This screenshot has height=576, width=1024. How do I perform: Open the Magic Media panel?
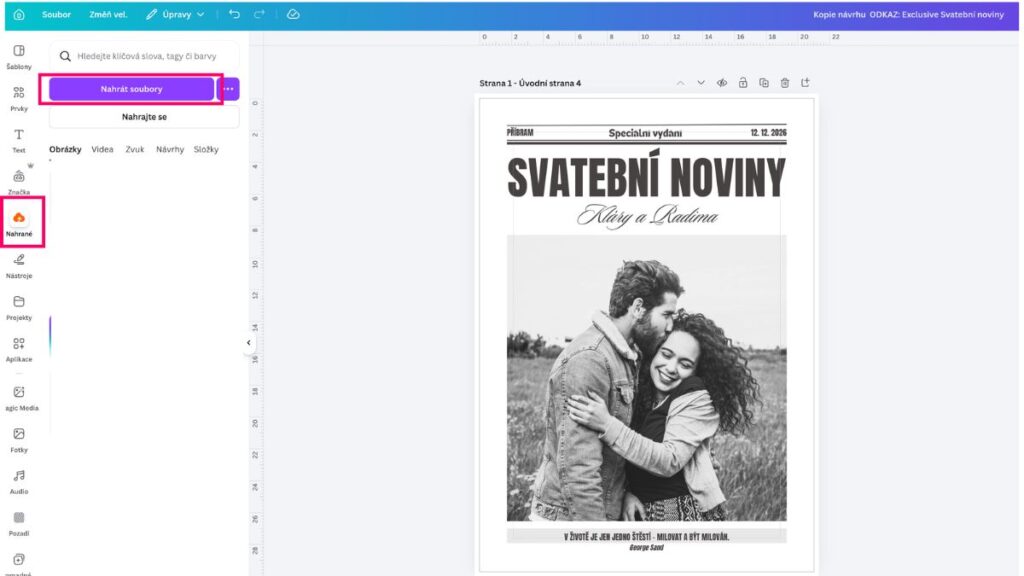(20, 398)
